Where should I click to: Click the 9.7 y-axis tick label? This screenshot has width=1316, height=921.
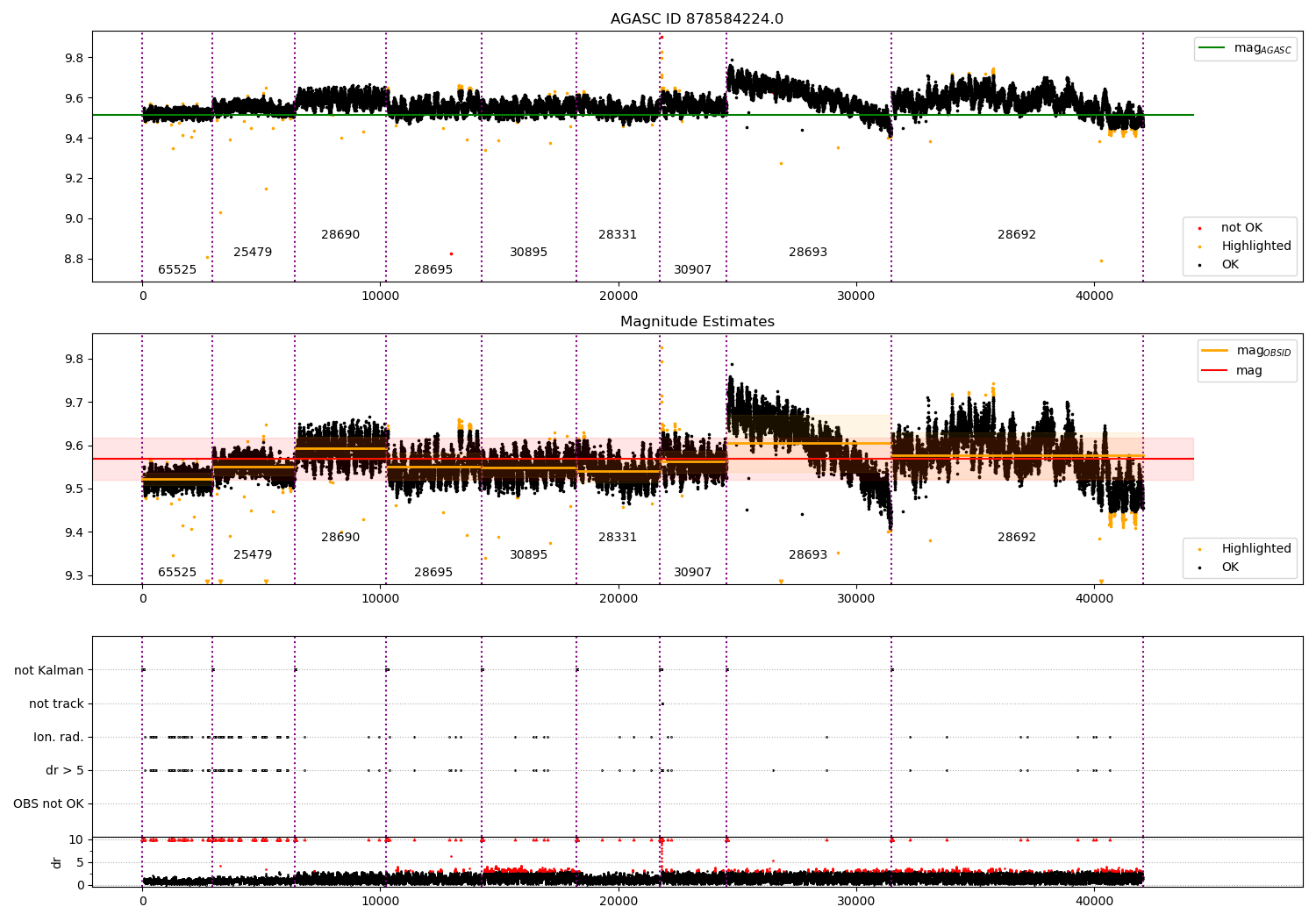pyautogui.click(x=74, y=403)
